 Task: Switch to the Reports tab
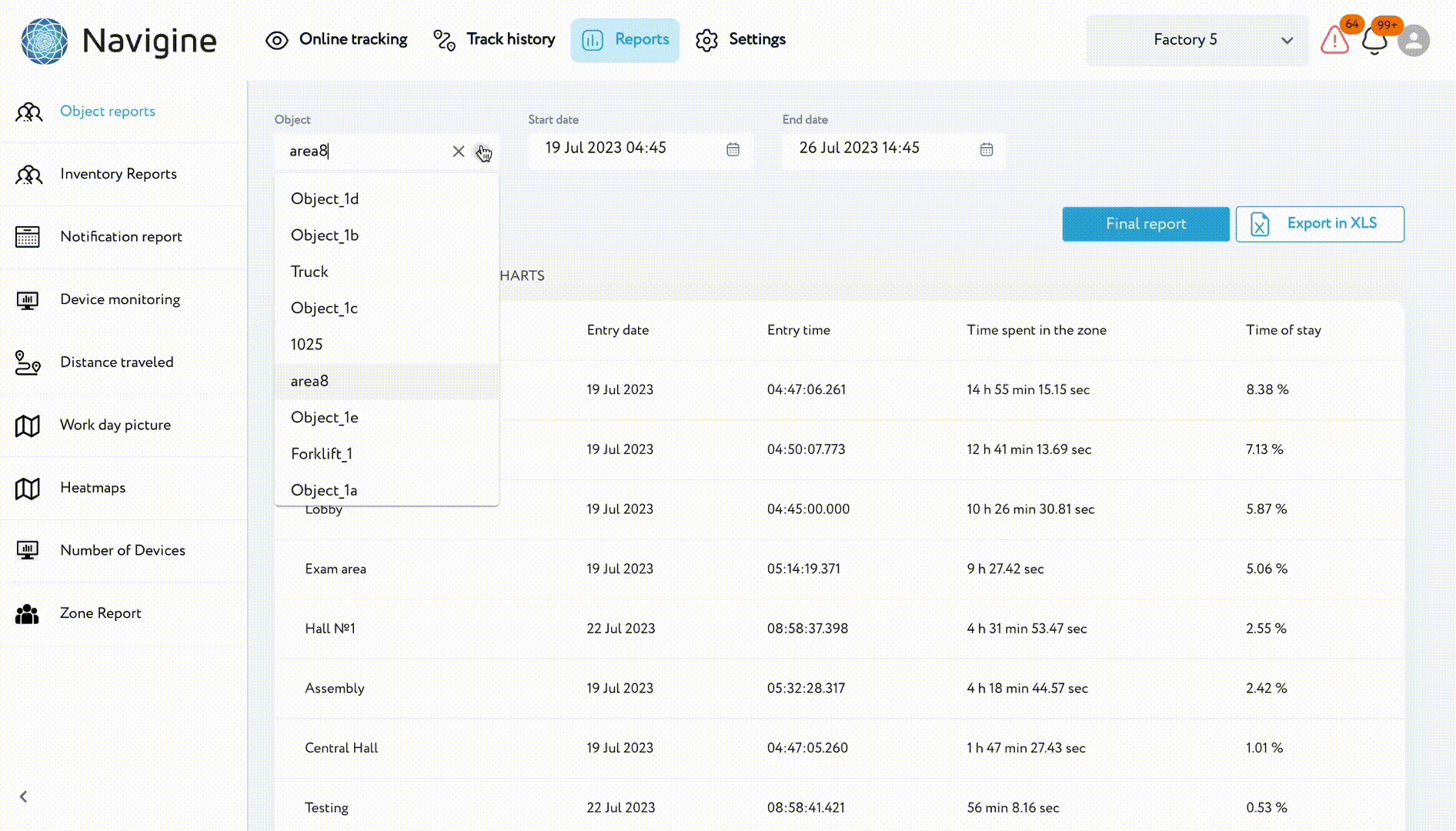point(625,40)
